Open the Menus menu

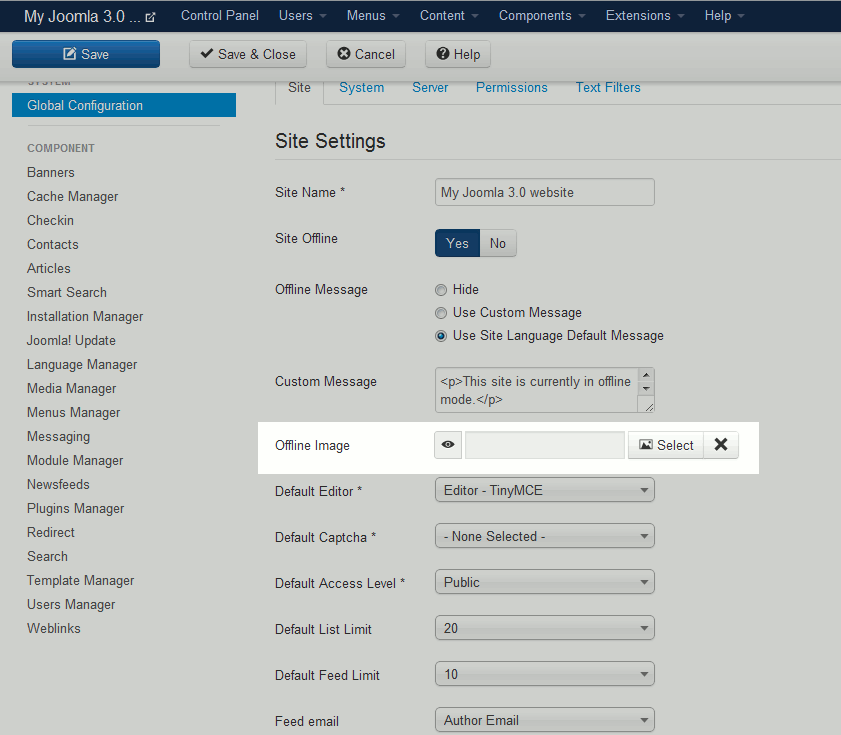373,16
